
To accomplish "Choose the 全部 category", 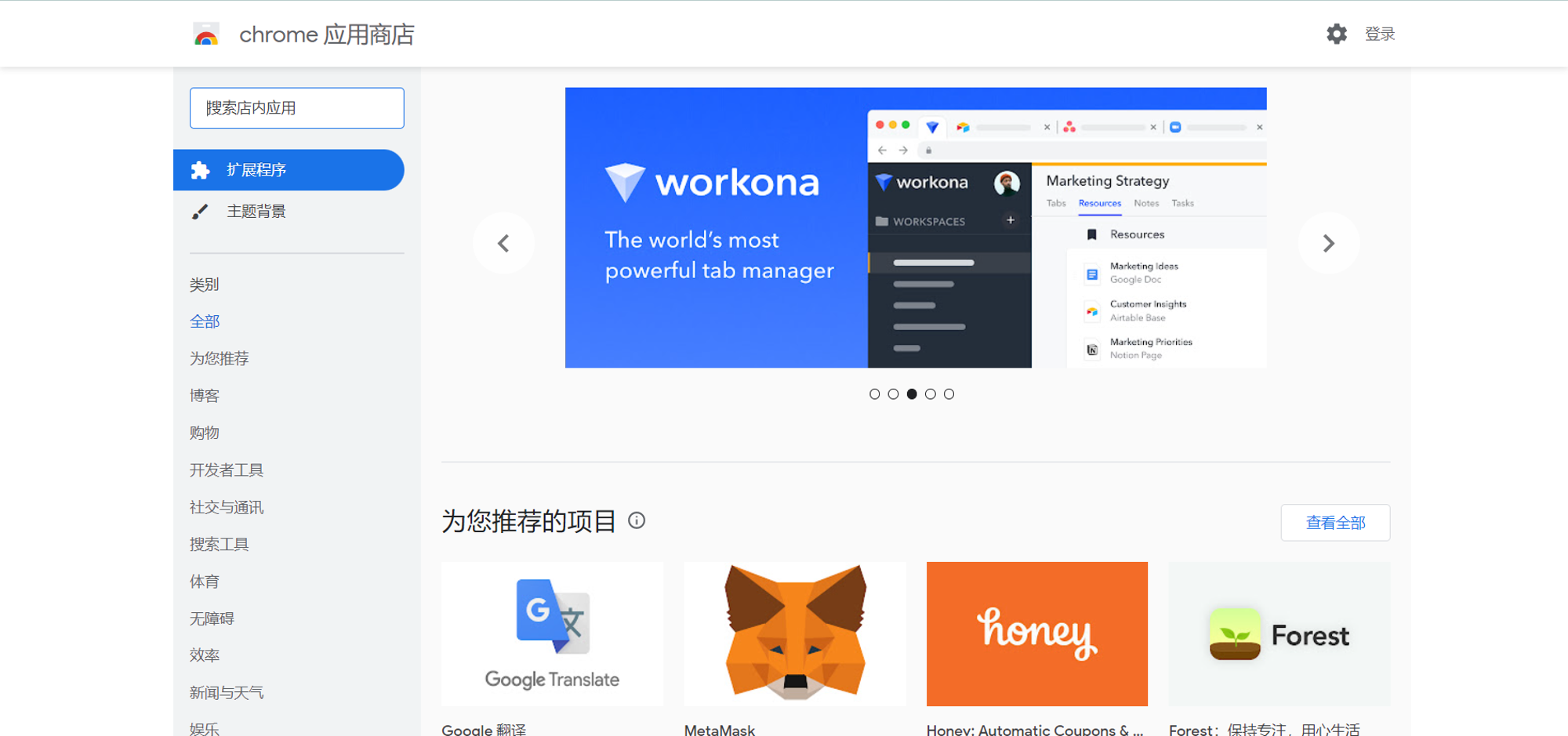I will (205, 321).
